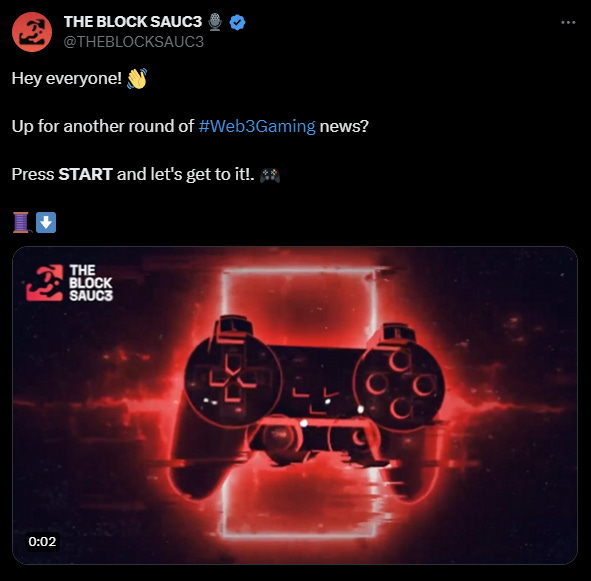This screenshot has height=581, width=591.
Task: Open the @THEBLOCKSAUC3 handle link
Action: (133, 42)
